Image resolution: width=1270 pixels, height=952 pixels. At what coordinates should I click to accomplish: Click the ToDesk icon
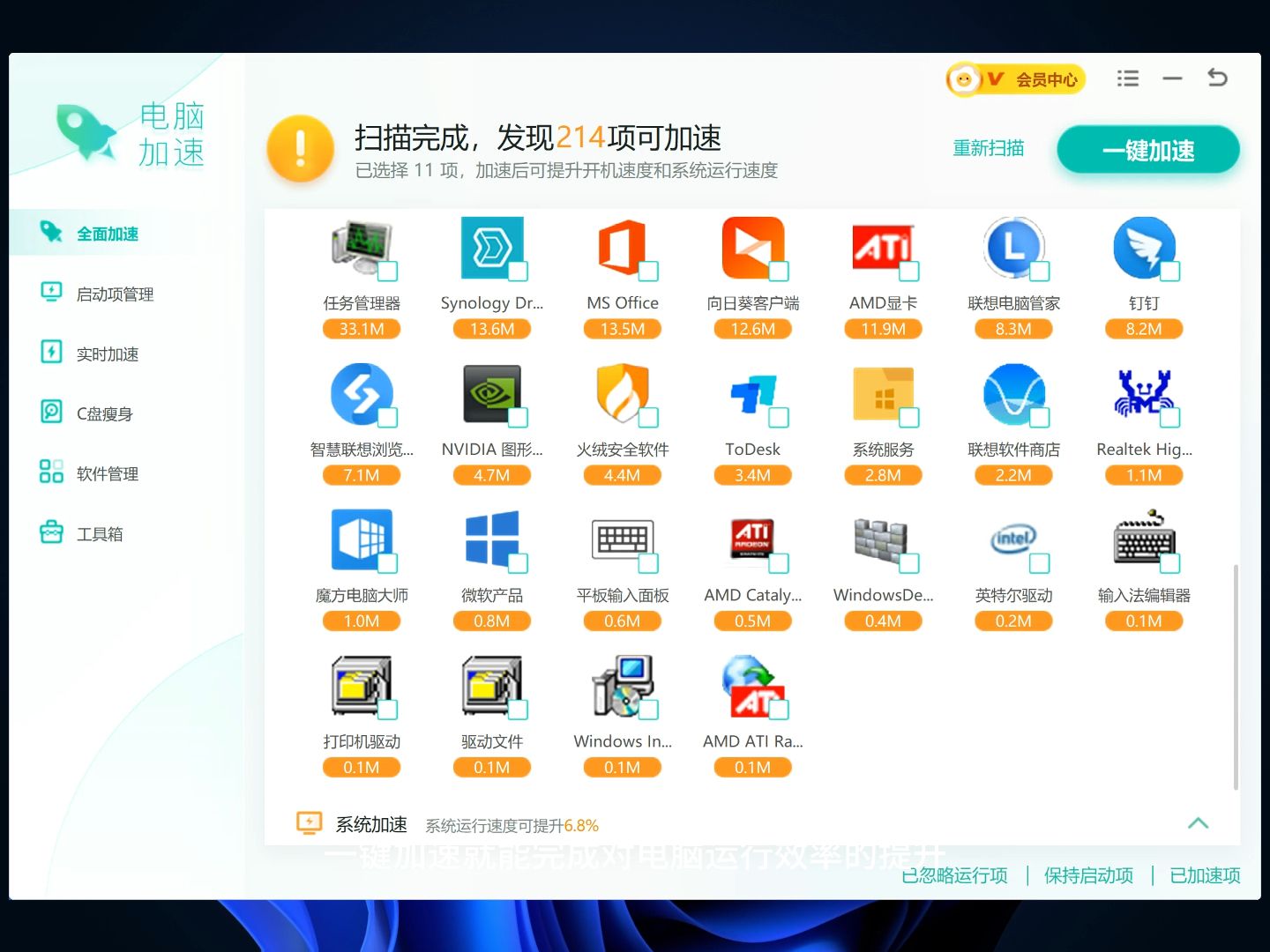click(x=752, y=394)
